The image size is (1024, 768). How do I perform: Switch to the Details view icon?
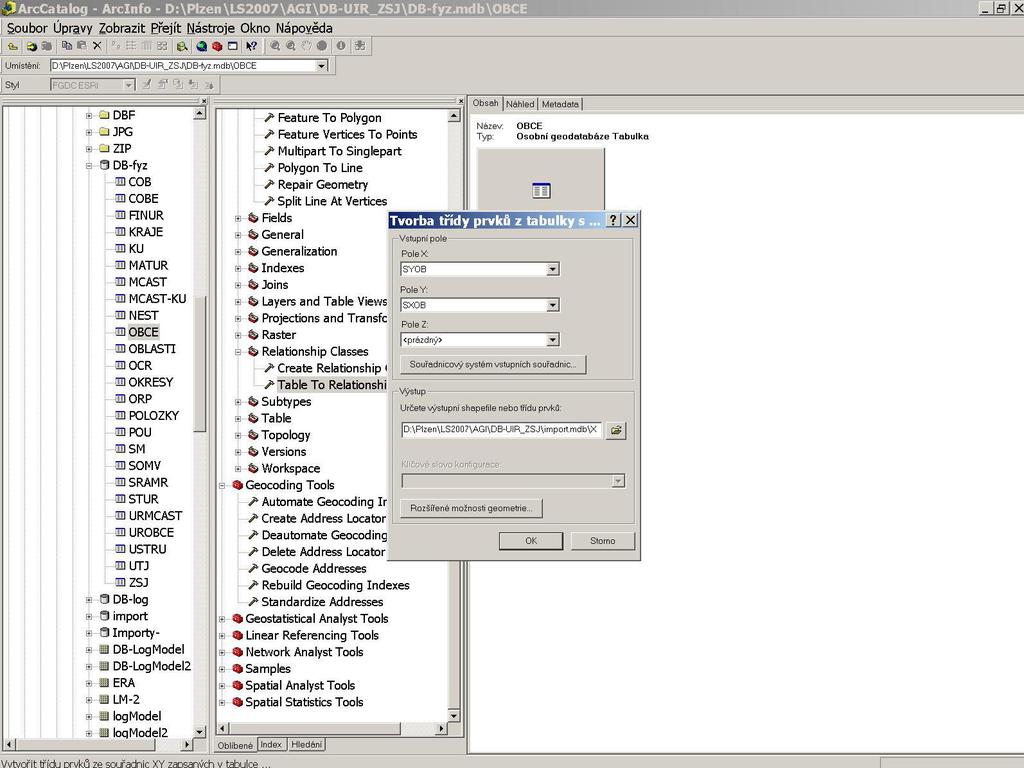click(146, 46)
